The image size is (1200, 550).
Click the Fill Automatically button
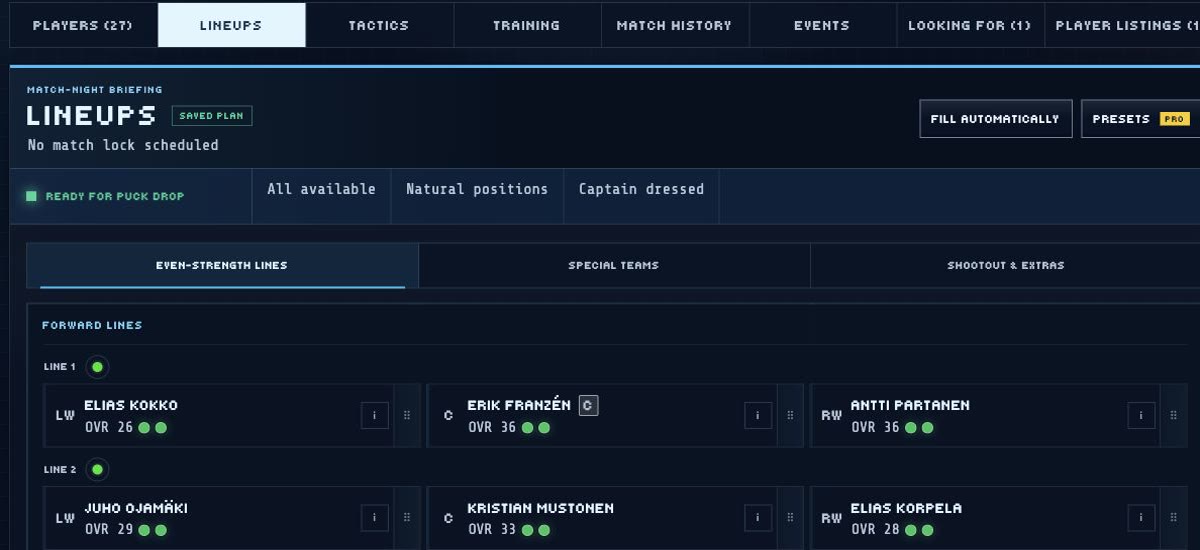[995, 119]
